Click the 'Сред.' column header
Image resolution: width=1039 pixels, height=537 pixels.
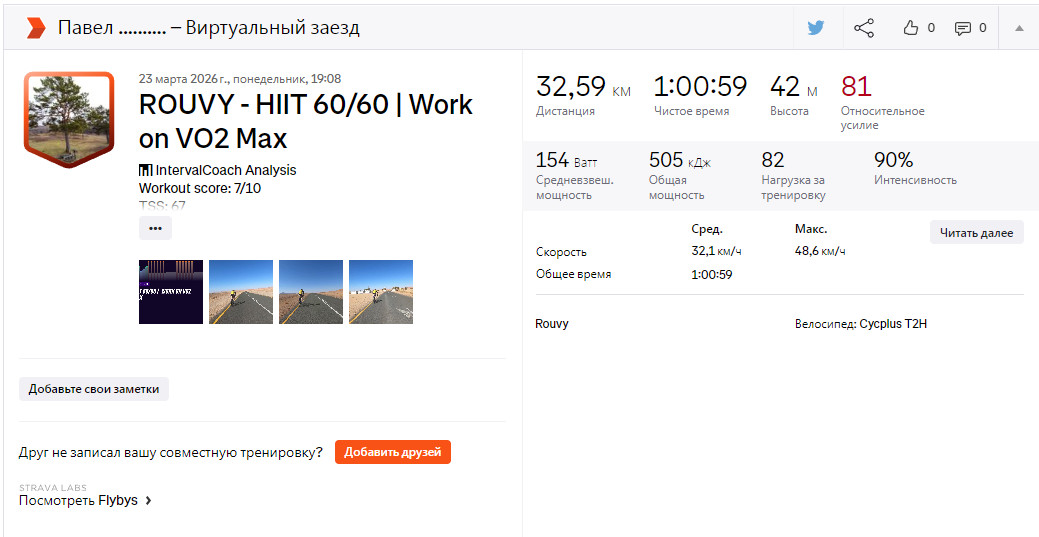(707, 229)
